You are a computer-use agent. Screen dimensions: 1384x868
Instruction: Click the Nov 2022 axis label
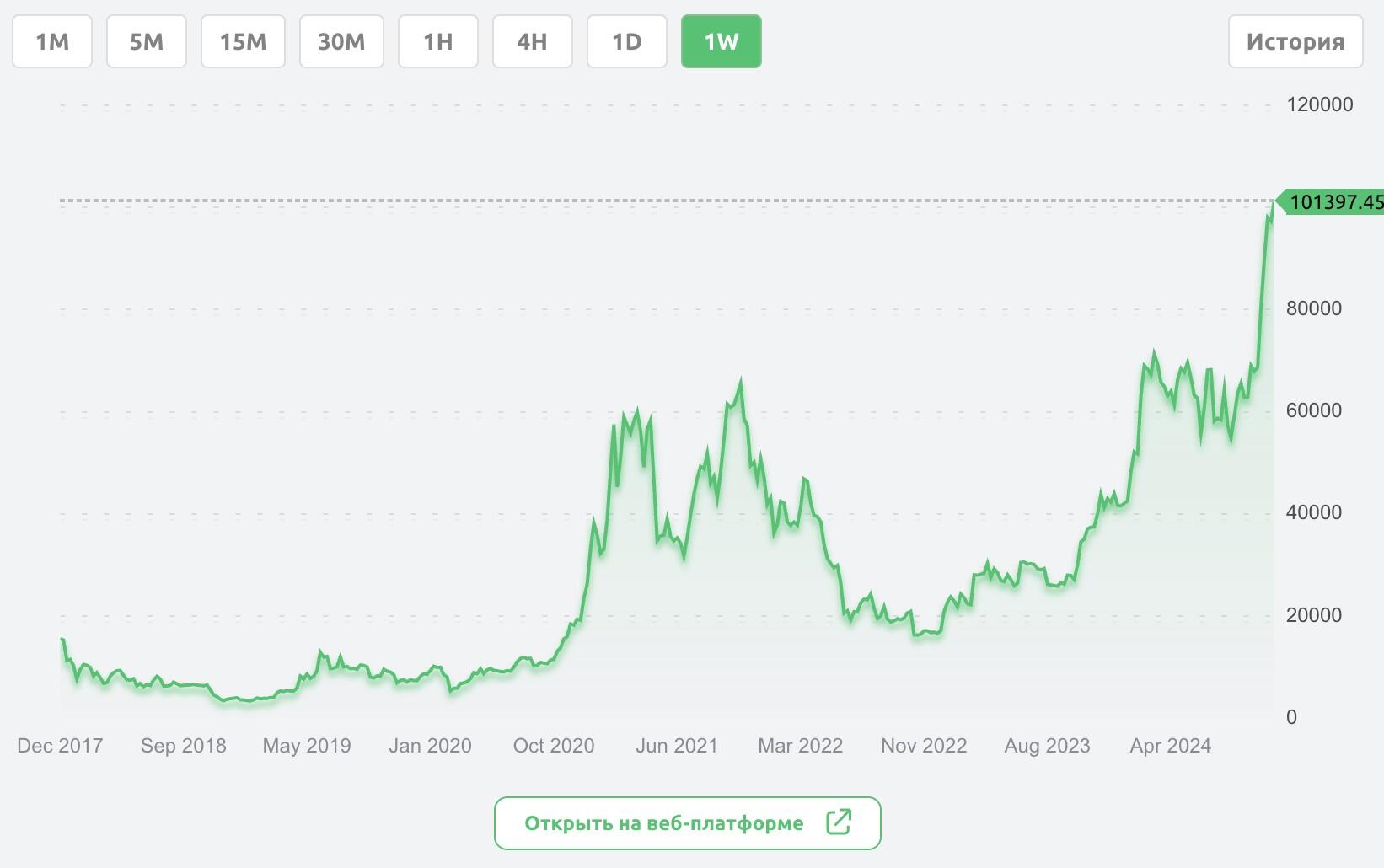[924, 746]
